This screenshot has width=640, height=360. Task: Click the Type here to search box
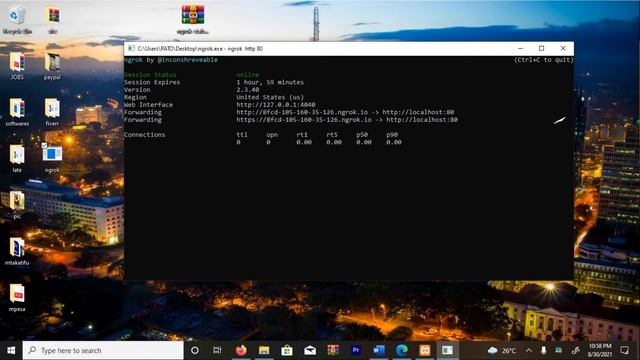pos(103,350)
